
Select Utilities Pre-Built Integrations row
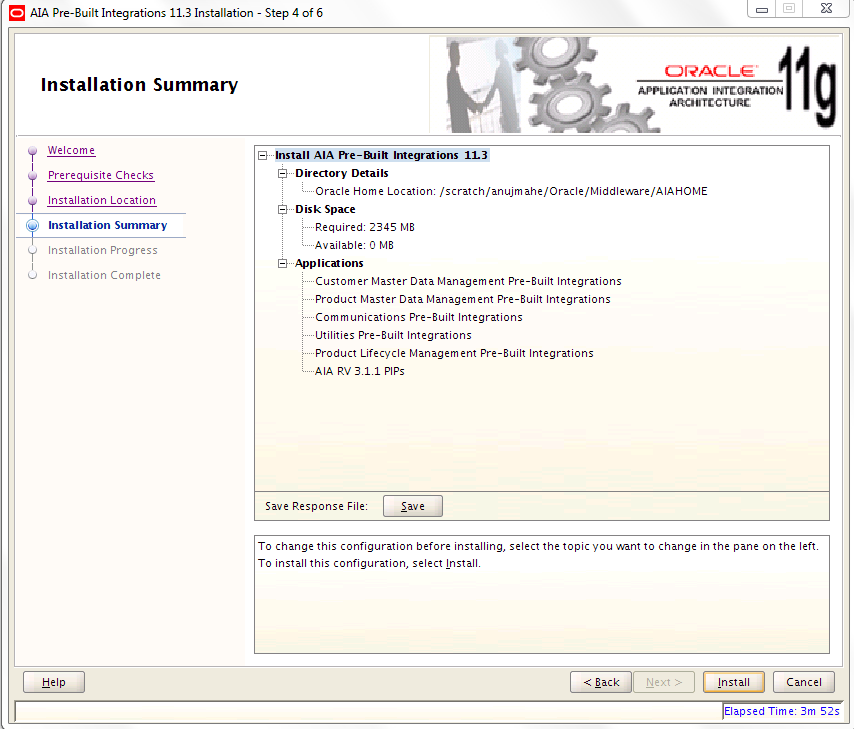click(393, 335)
